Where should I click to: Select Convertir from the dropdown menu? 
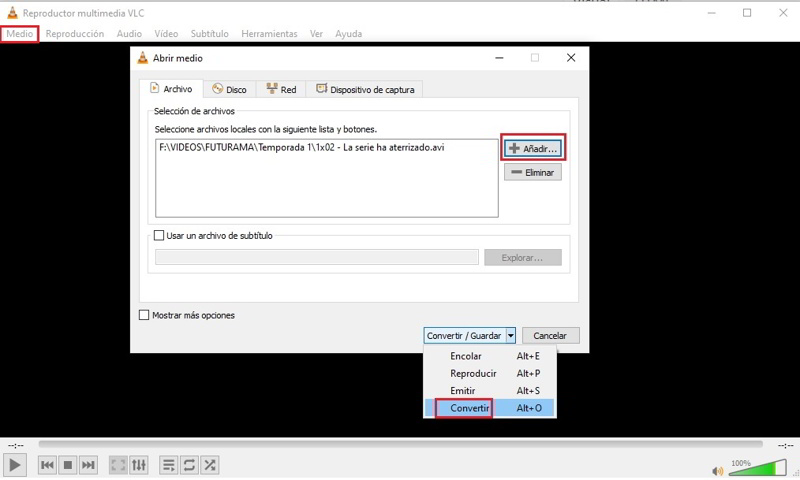click(469, 408)
